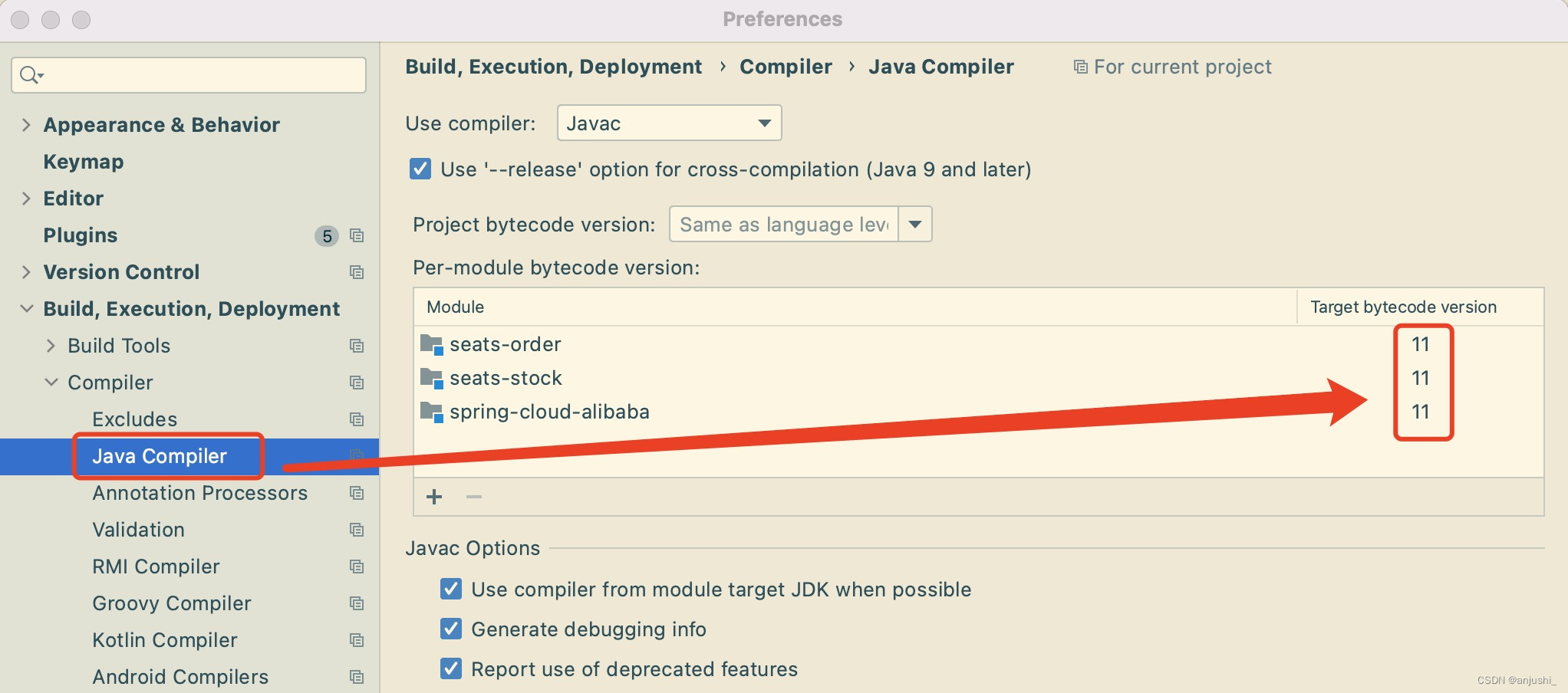Open Android Compilers settings
Screen dimensions: 1568x693
[x=180, y=677]
